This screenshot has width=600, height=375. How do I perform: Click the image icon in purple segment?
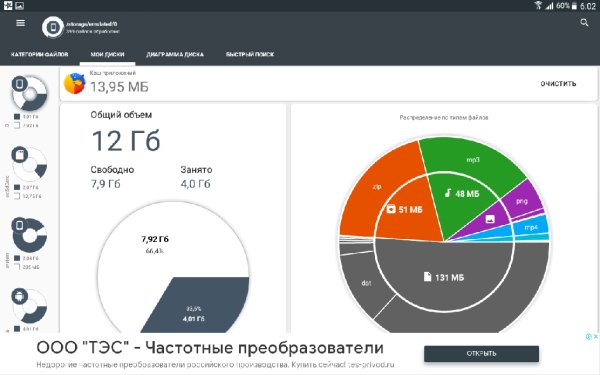pyautogui.click(x=490, y=219)
